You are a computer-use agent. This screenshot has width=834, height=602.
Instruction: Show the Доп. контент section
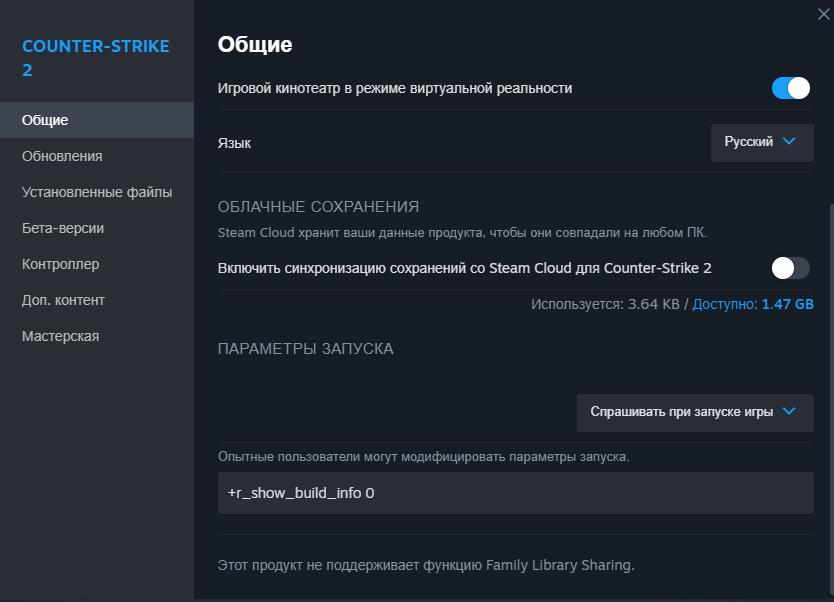pos(63,300)
